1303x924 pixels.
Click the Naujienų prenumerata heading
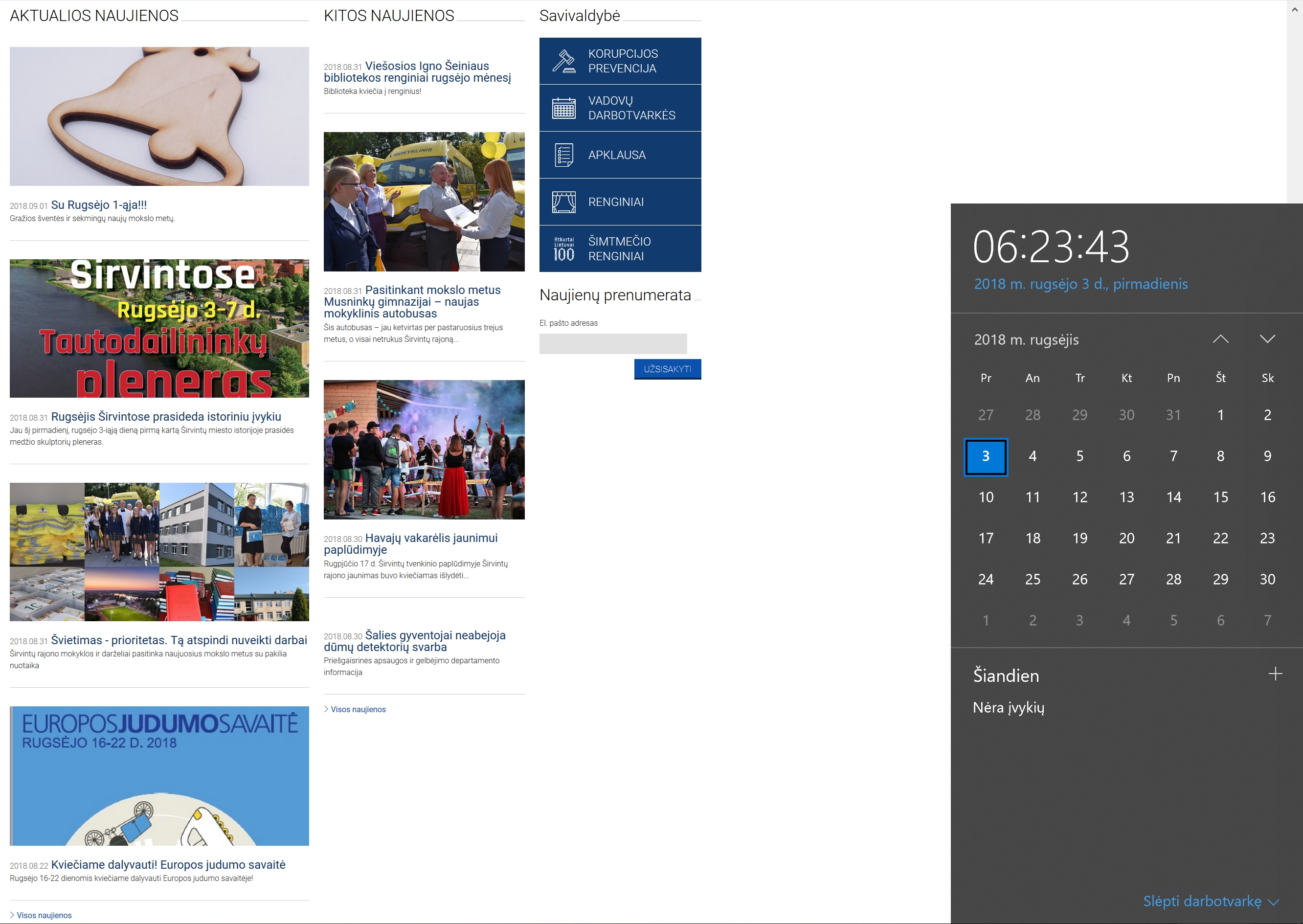coord(614,295)
